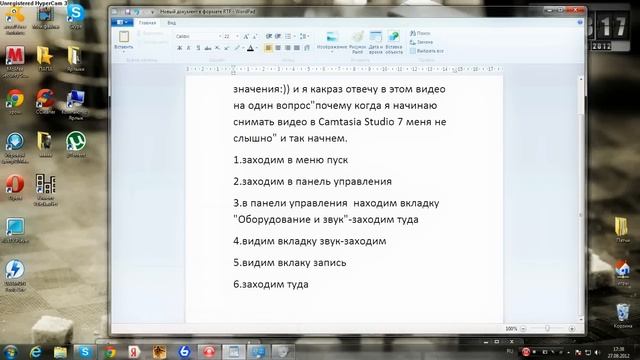Apply the font color (A) button

251,48
